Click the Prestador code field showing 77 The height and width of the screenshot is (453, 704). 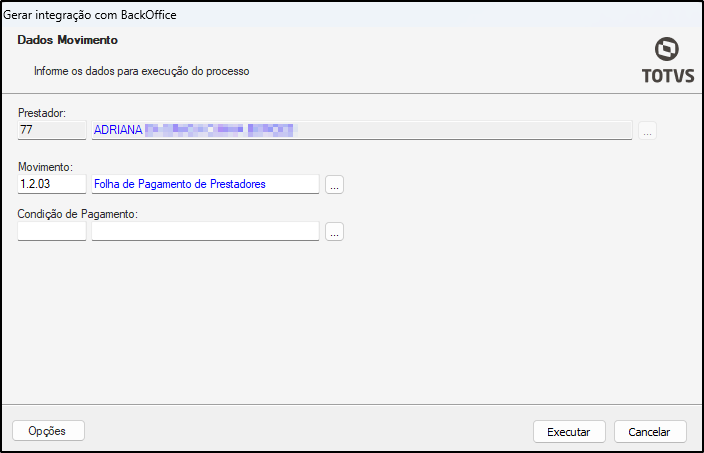pos(52,130)
